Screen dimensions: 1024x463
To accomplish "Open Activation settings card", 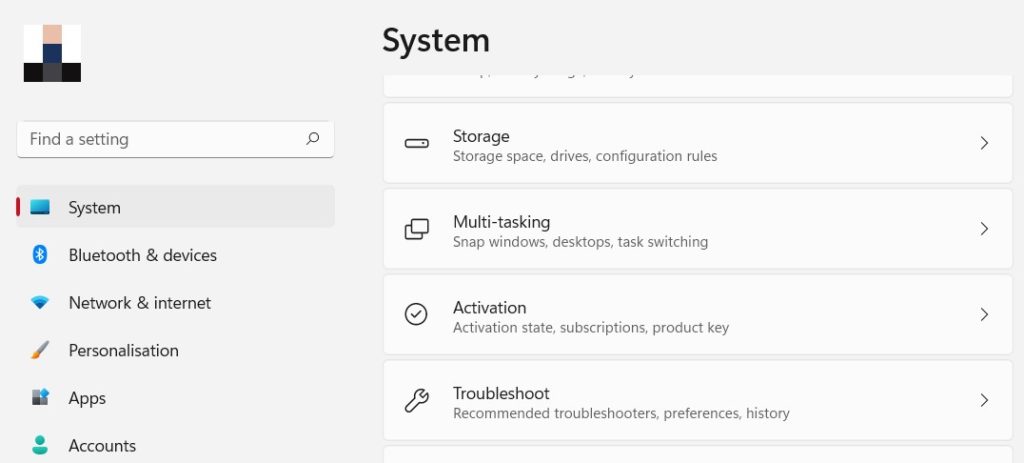I will pos(697,314).
